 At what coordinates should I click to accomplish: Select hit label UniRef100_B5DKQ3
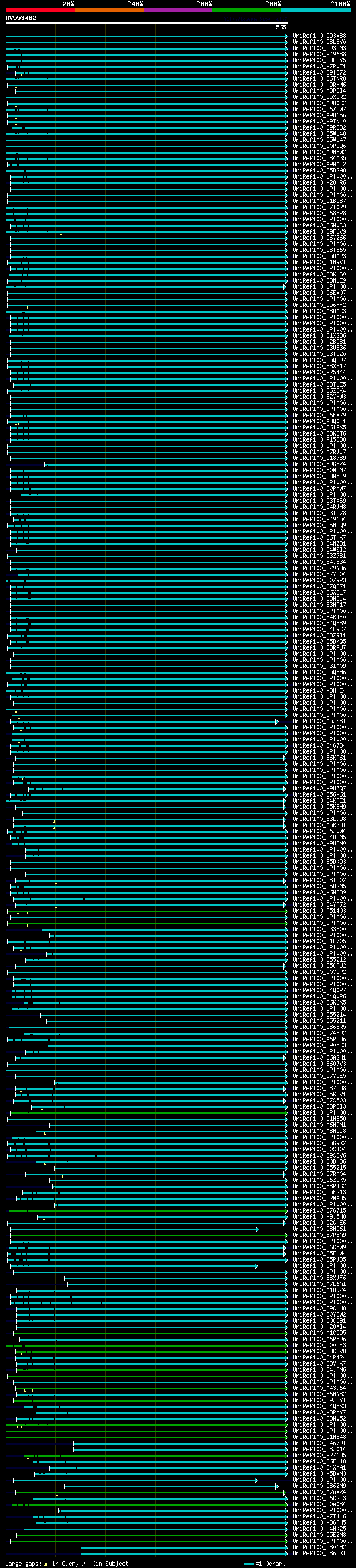point(319,862)
